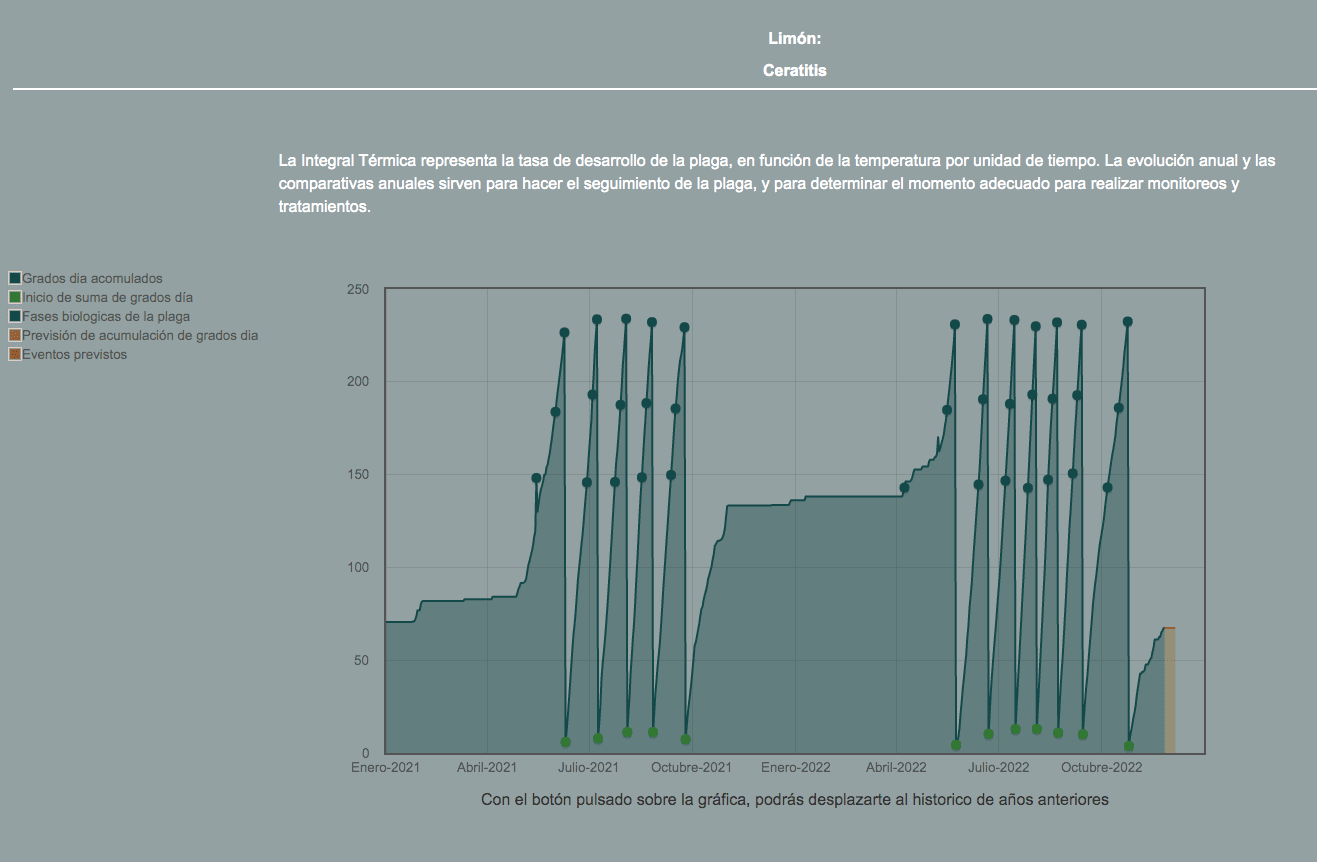This screenshot has width=1317, height=864.
Task: Toggle the 'Grados dia acumulados' legend swatch
Action: (x=15, y=278)
